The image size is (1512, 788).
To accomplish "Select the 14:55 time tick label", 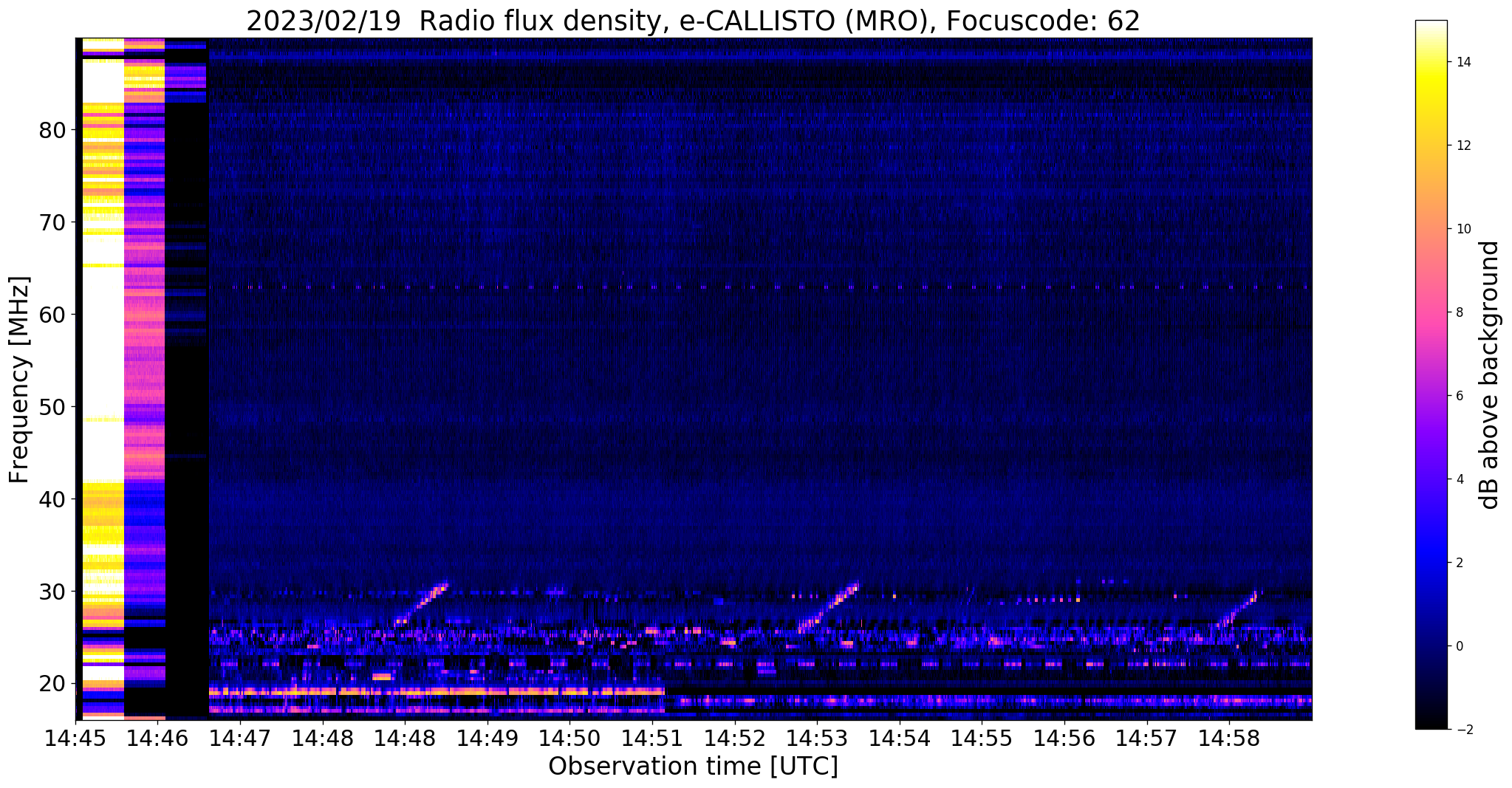I will pyautogui.click(x=982, y=738).
